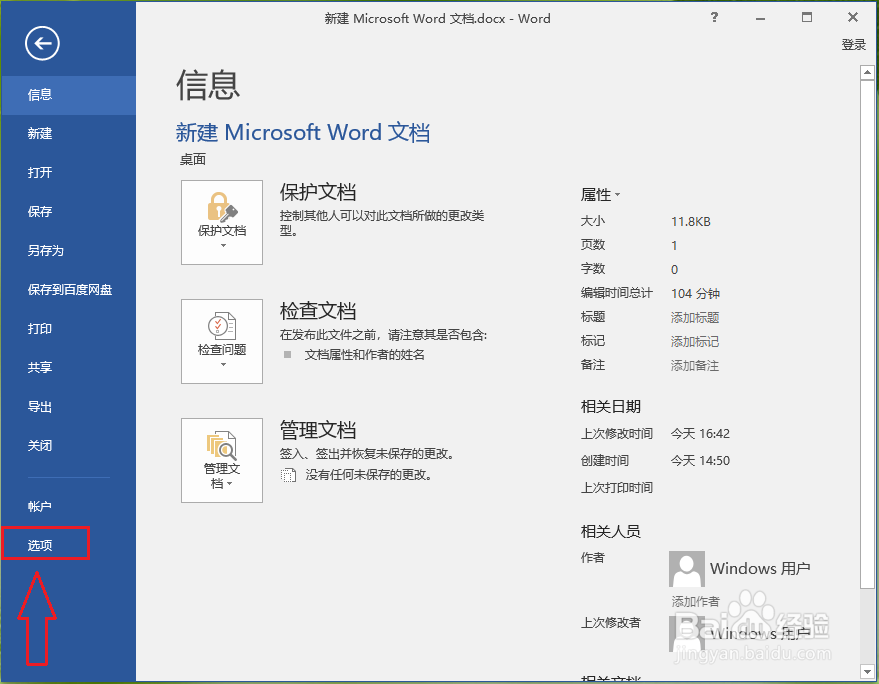
Task: Expand the 属性 properties dropdown
Action: click(600, 195)
